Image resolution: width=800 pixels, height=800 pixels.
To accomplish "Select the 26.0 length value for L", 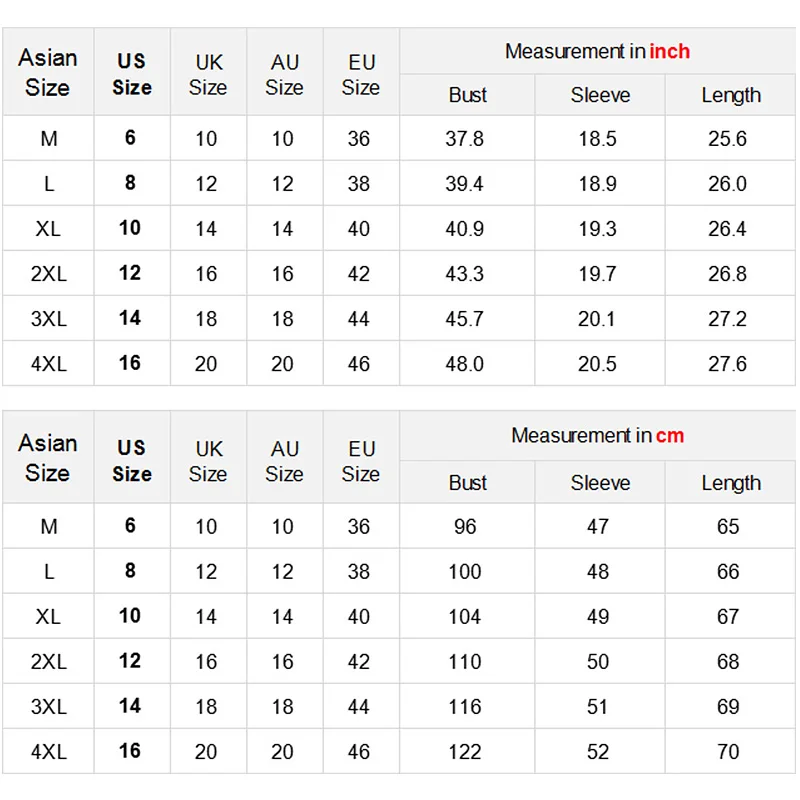I will pos(728,184).
